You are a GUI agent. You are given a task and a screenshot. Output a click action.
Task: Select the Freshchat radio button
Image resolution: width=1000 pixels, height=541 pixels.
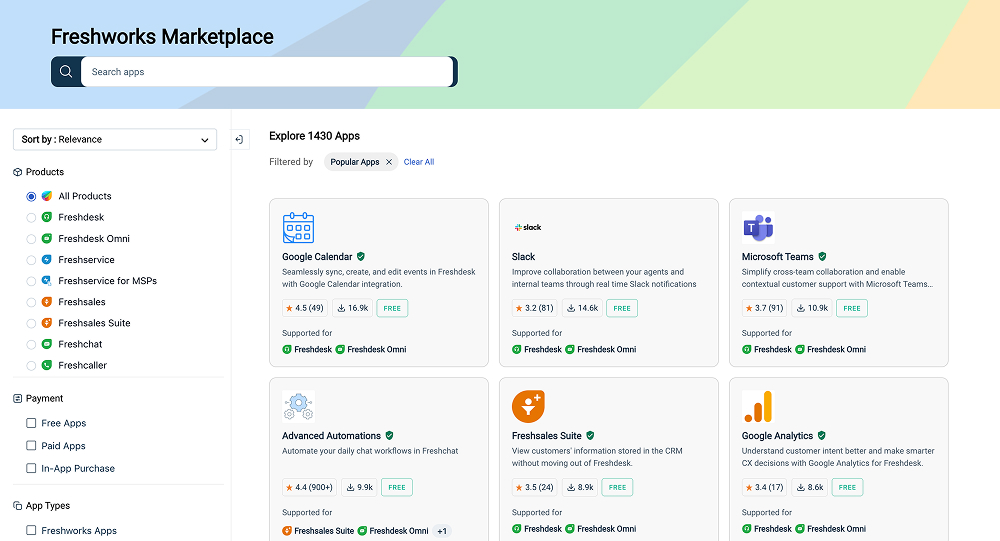(x=31, y=345)
